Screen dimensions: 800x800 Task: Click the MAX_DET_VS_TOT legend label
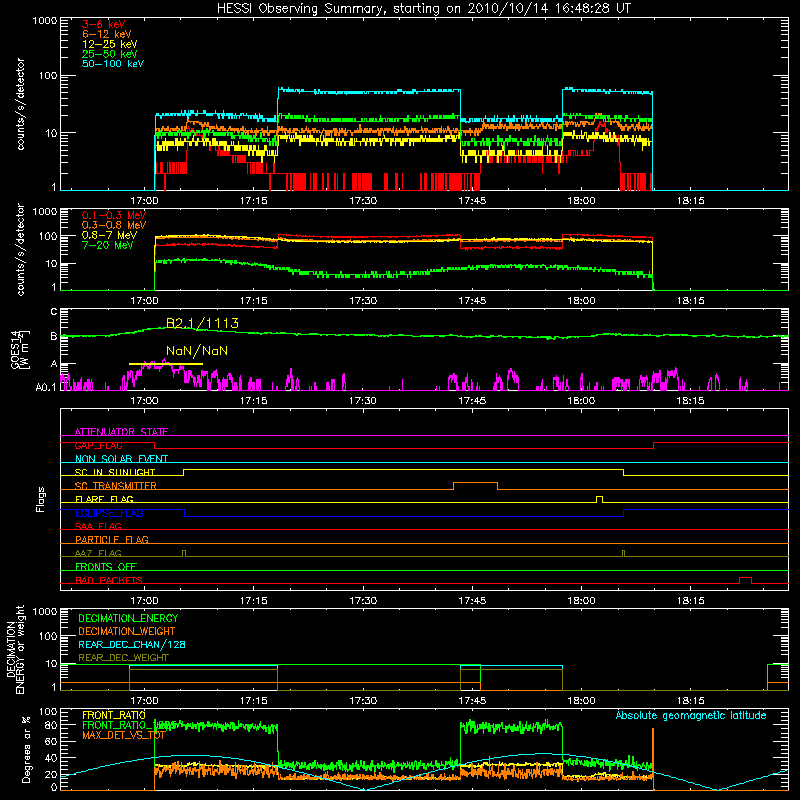[124, 735]
